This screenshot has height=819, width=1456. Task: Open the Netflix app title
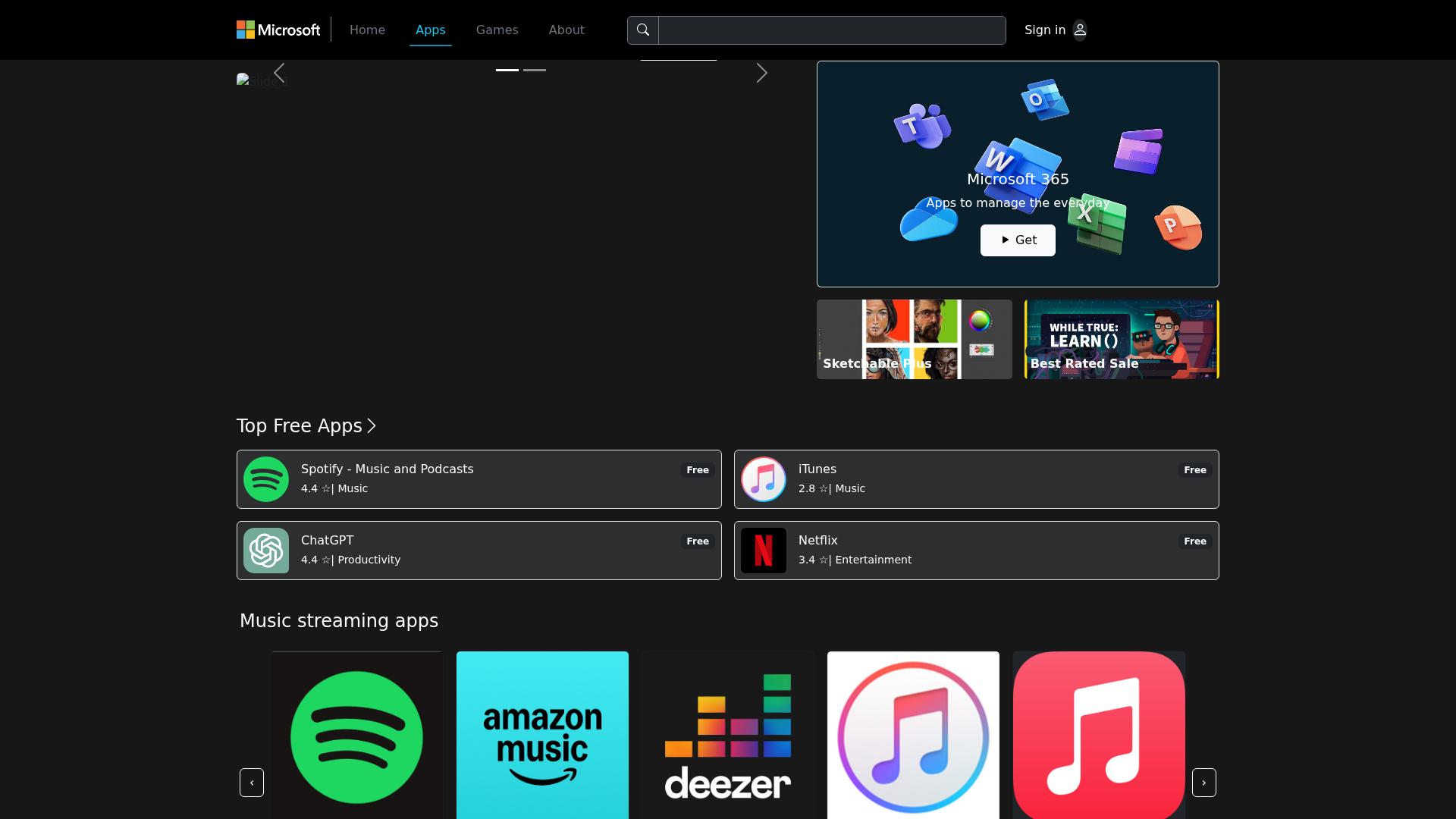point(817,540)
